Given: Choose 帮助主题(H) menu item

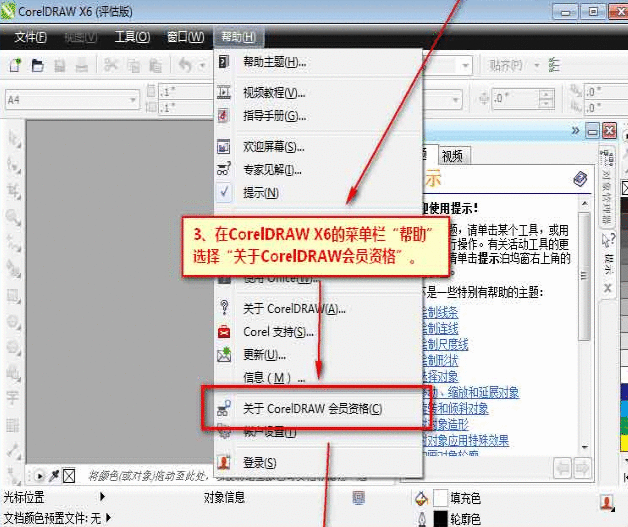Looking at the screenshot, I should (318, 62).
